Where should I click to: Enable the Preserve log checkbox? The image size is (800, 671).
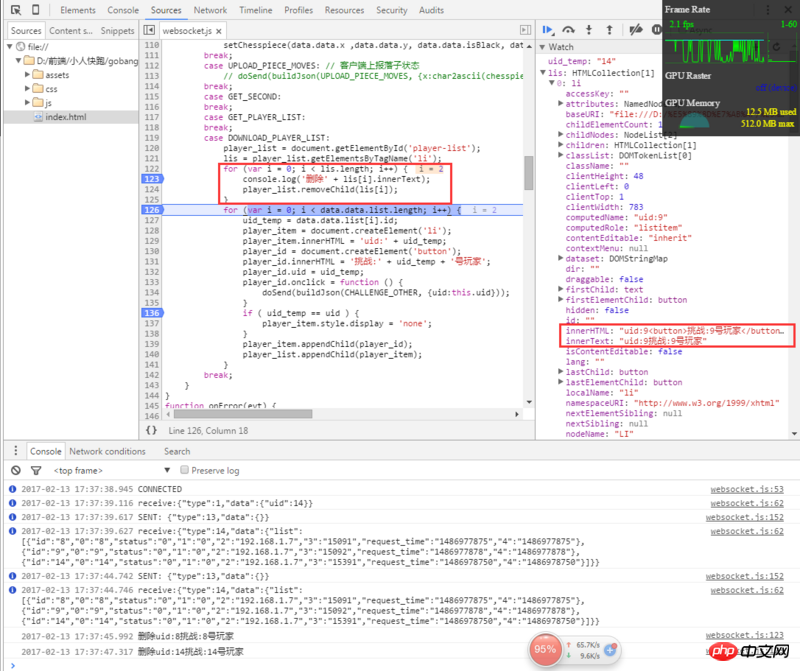(183, 470)
